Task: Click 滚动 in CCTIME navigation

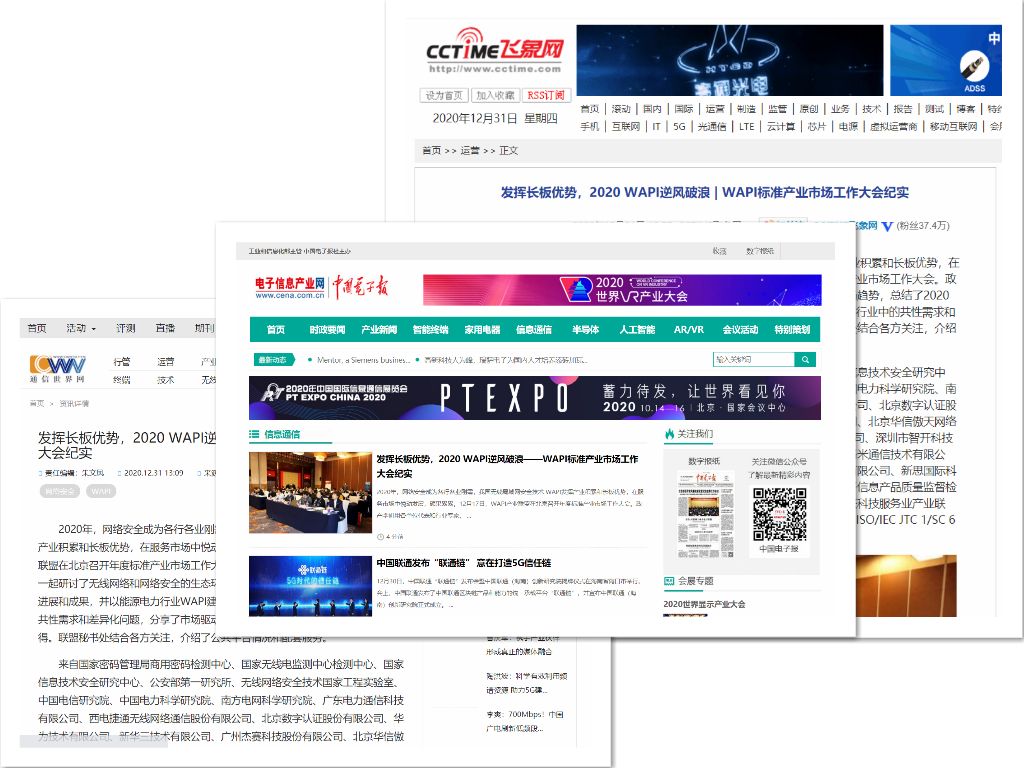Action: (x=621, y=109)
